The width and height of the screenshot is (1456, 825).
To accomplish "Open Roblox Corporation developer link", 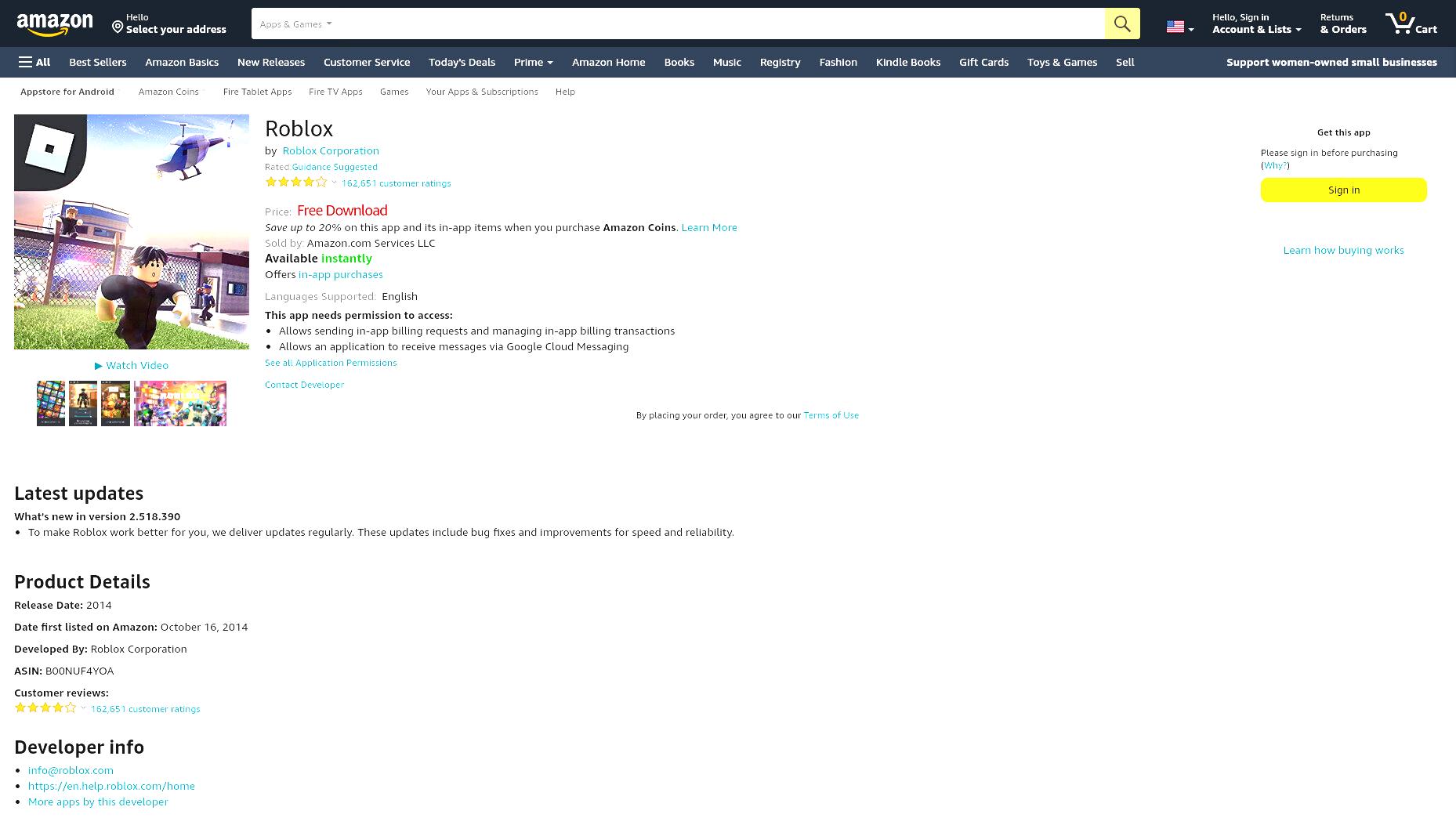I will tap(331, 150).
